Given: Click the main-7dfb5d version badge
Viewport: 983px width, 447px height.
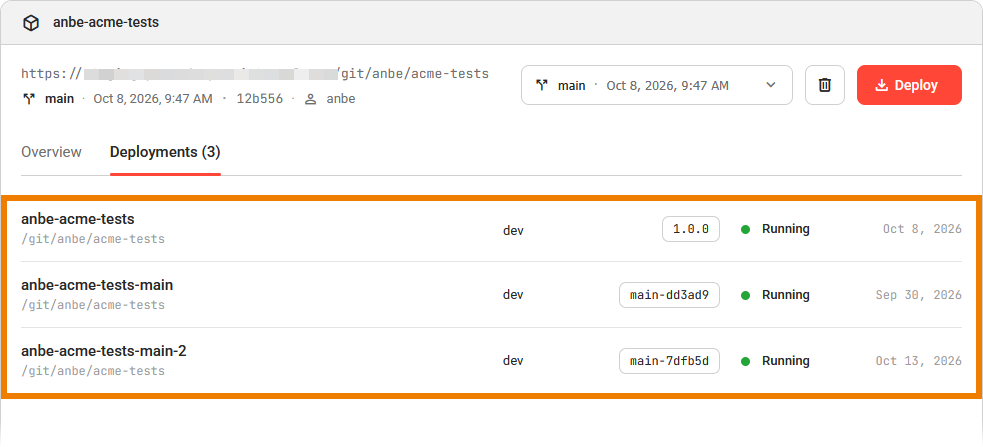Looking at the screenshot, I should tap(670, 361).
